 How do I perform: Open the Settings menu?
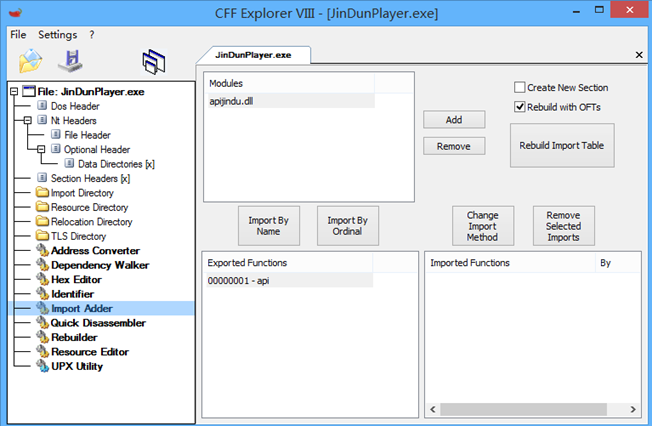[57, 35]
